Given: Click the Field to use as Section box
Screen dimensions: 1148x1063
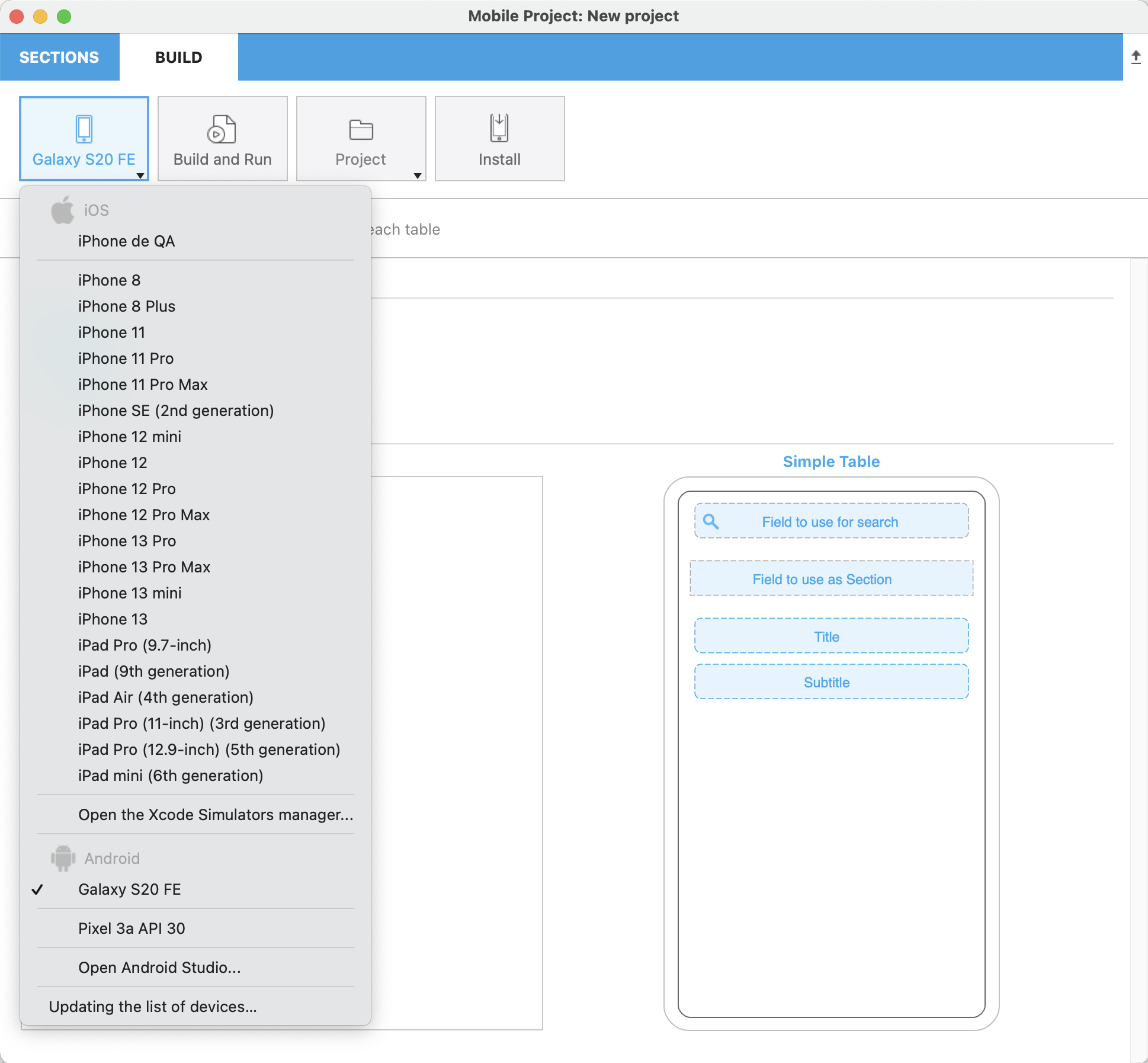Looking at the screenshot, I should click(x=831, y=579).
